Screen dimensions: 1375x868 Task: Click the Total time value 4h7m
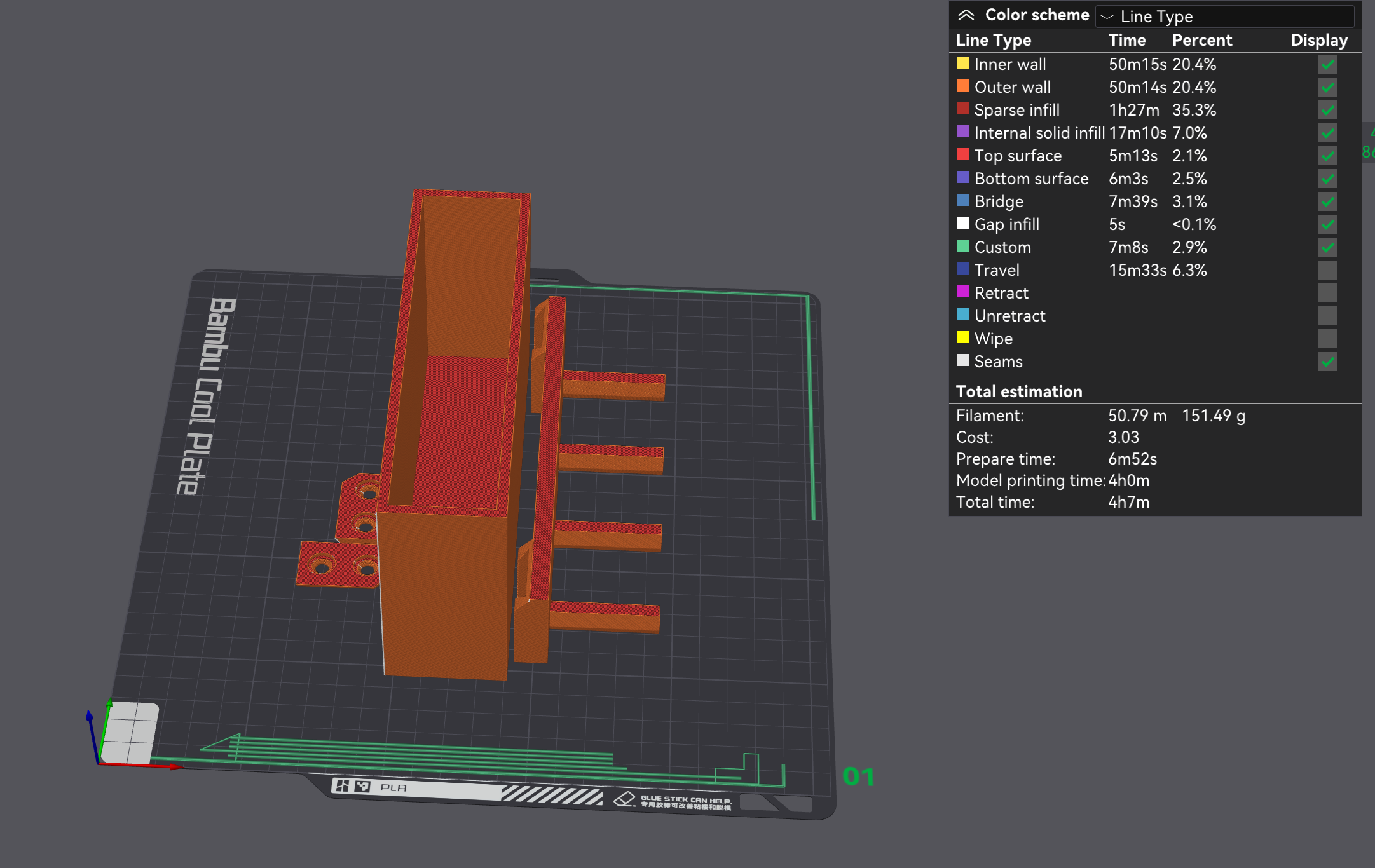1128,502
